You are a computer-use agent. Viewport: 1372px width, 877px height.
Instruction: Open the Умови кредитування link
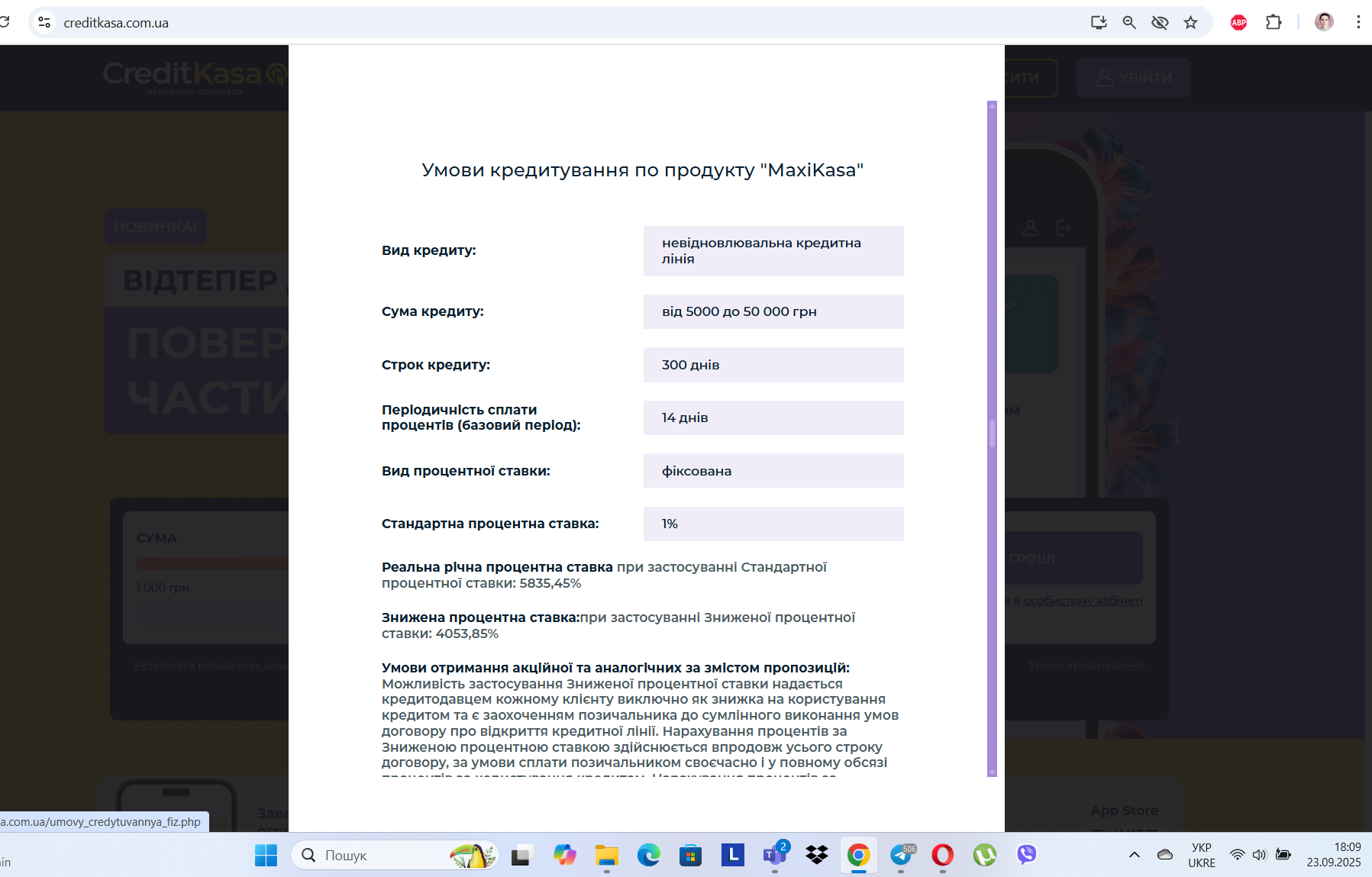[x=1086, y=665]
